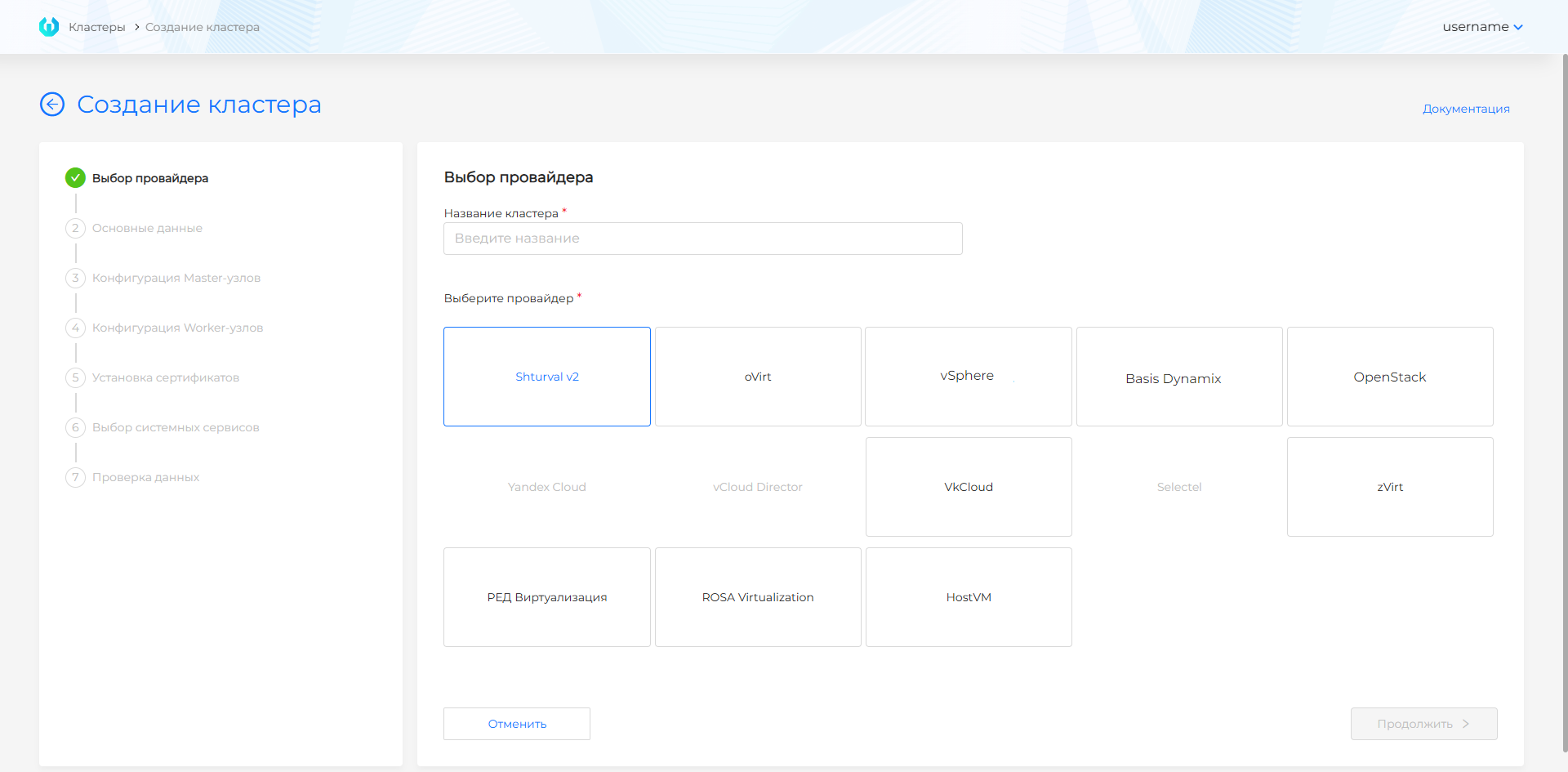This screenshot has width=1568, height=772.
Task: Click the Создание кластера page title
Action: [199, 105]
